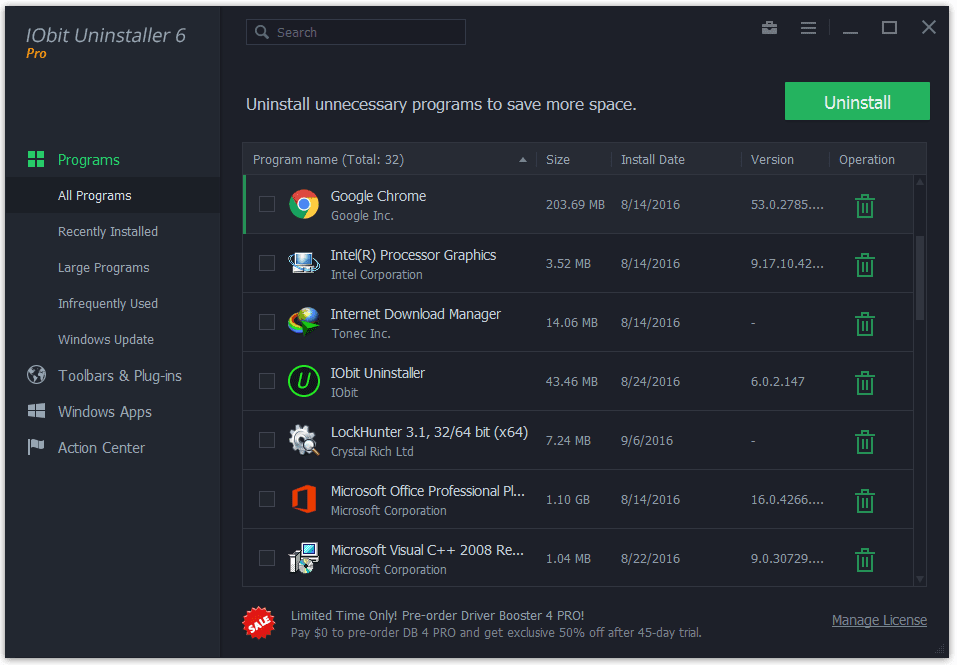Image resolution: width=957 pixels, height=665 pixels.
Task: Select Internet Download Manager checkbox
Action: (267, 322)
